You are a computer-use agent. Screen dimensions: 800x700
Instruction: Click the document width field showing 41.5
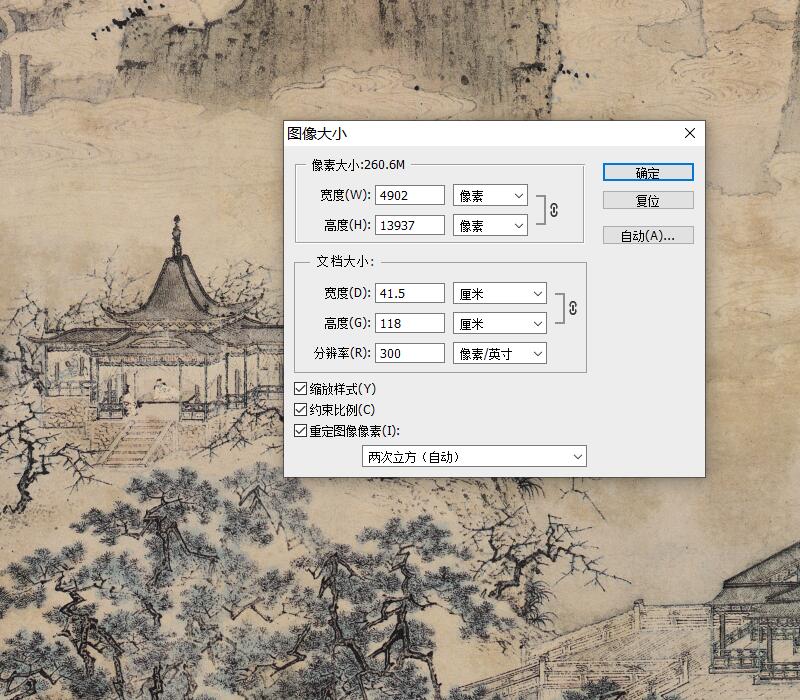pyautogui.click(x=410, y=293)
